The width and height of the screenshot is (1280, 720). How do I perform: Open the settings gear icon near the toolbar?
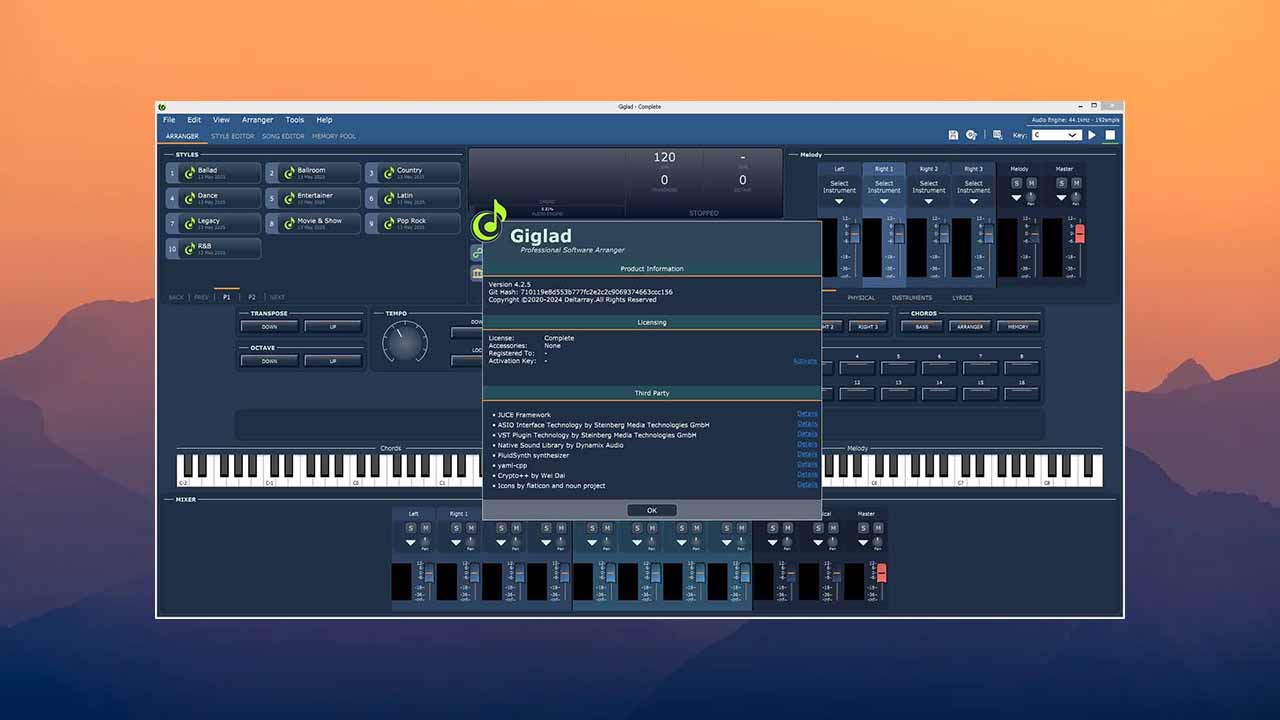pyautogui.click(x=971, y=134)
